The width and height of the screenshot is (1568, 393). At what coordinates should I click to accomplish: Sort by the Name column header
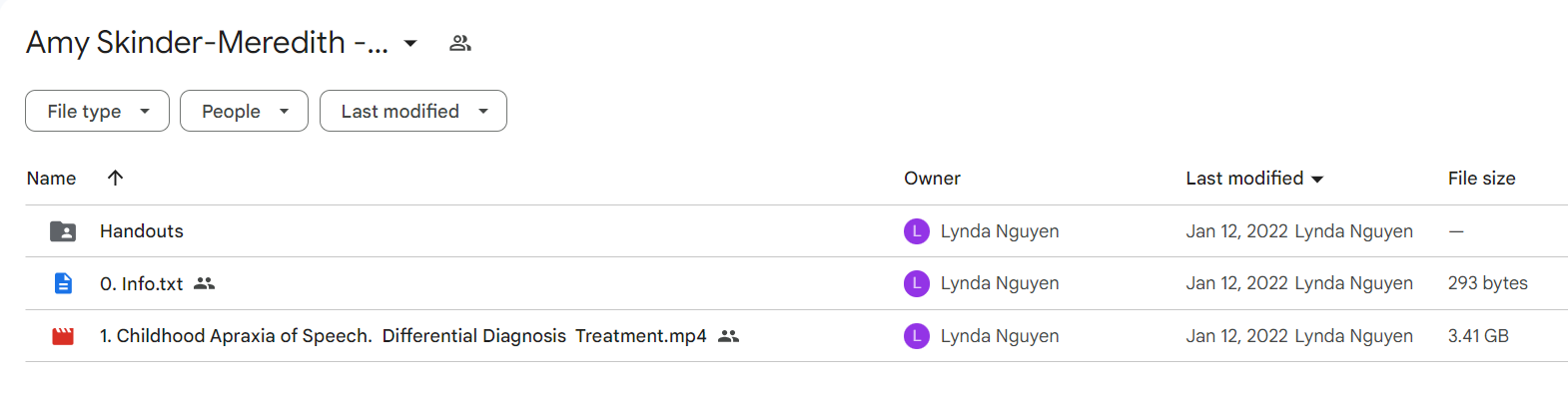click(x=51, y=178)
